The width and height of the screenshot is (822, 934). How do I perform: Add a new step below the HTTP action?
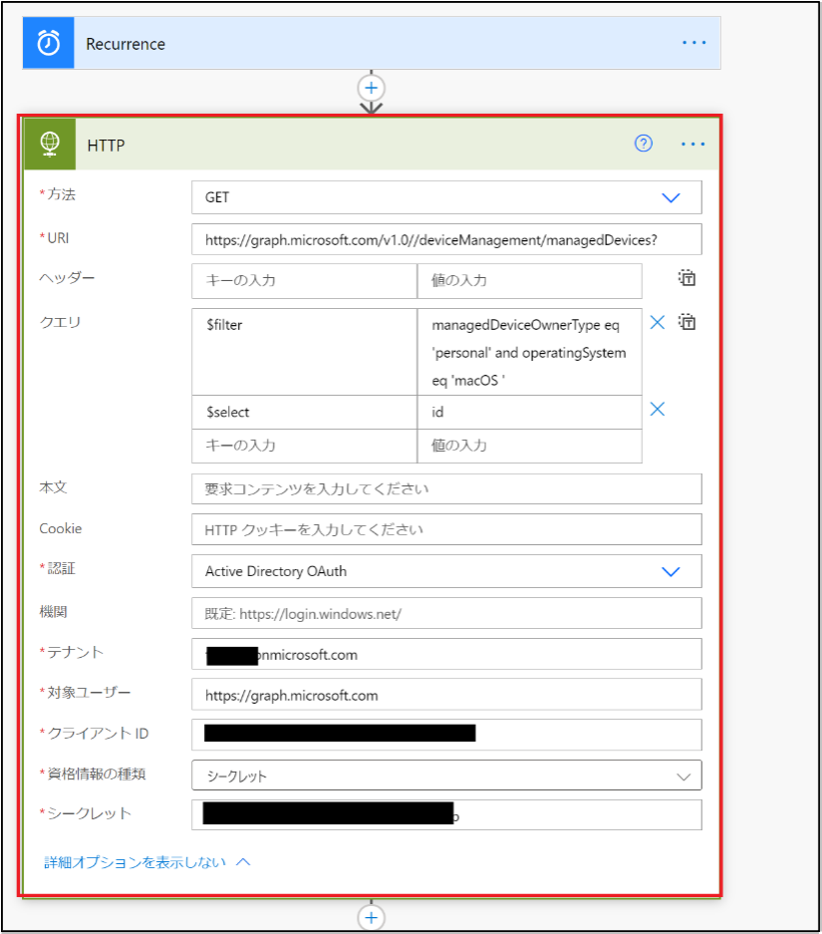coord(371,917)
